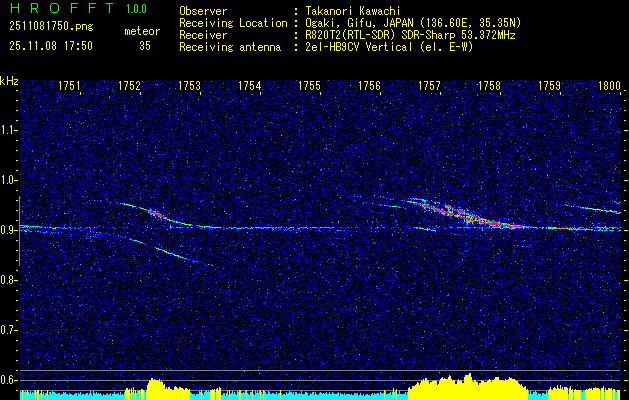Click the gray vertical range bar at left
The width and height of the screenshot is (629, 400).
point(19,231)
